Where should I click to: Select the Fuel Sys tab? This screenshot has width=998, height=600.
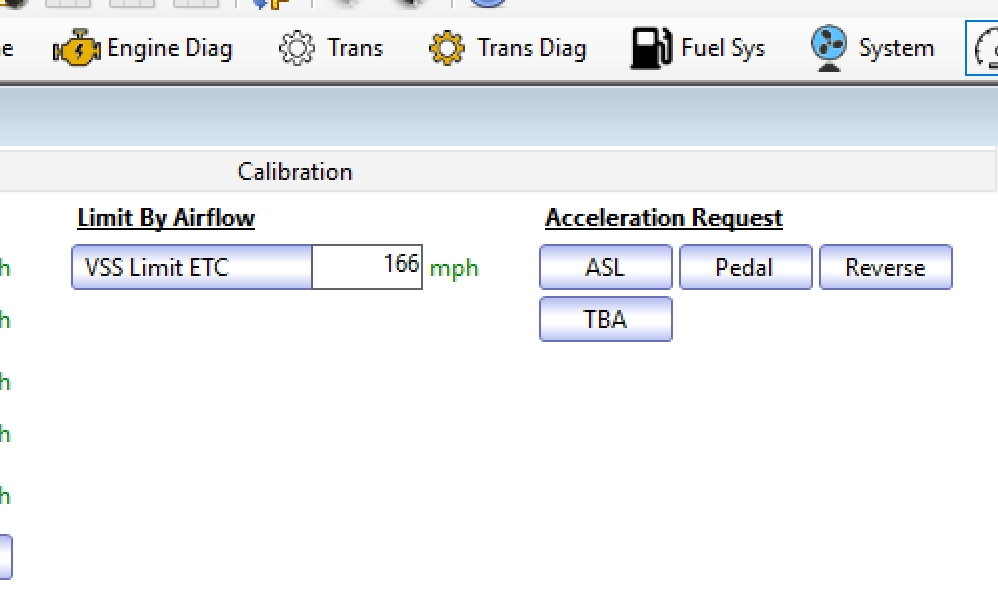click(698, 48)
